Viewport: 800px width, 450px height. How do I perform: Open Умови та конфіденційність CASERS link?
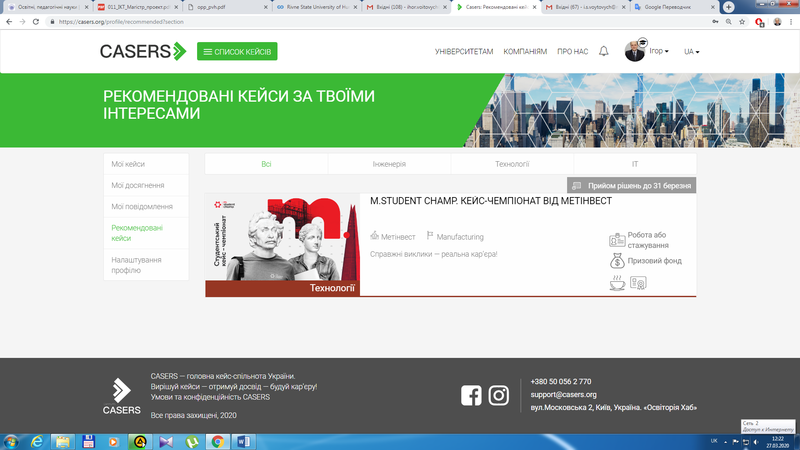(x=210, y=397)
